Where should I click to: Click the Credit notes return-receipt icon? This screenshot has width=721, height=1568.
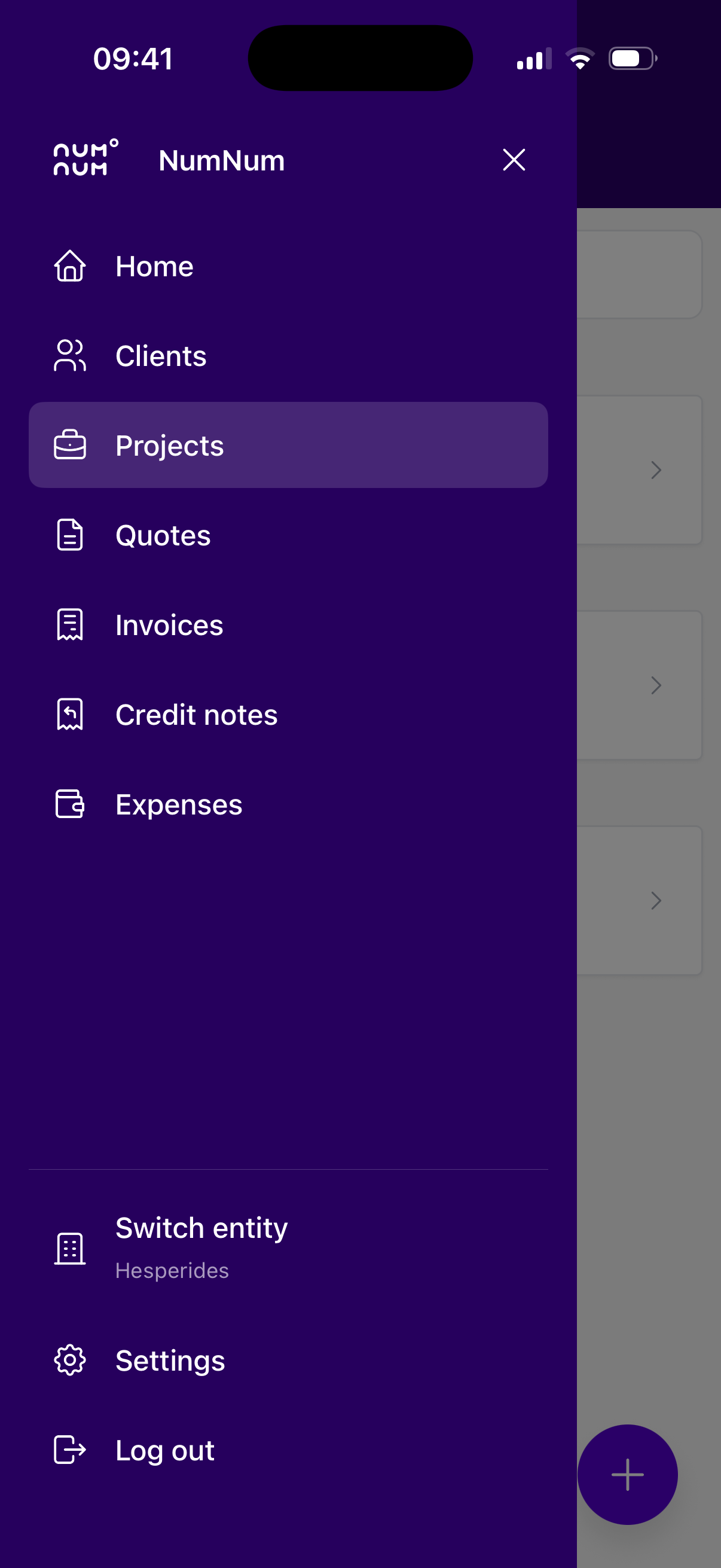(x=70, y=714)
